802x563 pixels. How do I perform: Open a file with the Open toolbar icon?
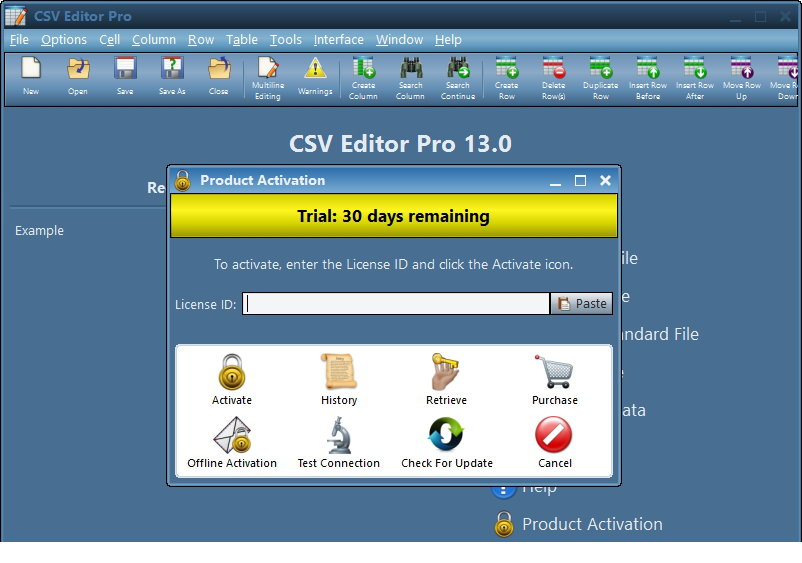coord(78,76)
